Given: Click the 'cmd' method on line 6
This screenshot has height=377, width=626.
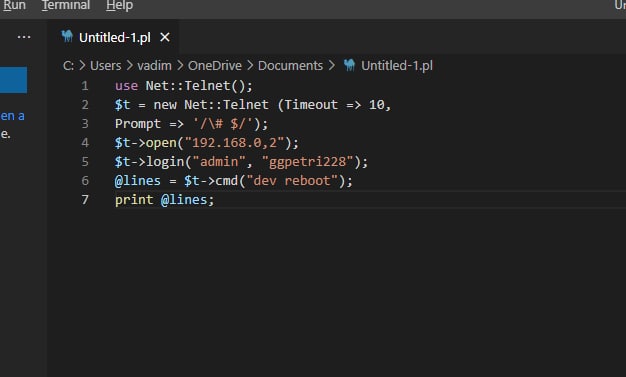Looking at the screenshot, I should (227, 181).
